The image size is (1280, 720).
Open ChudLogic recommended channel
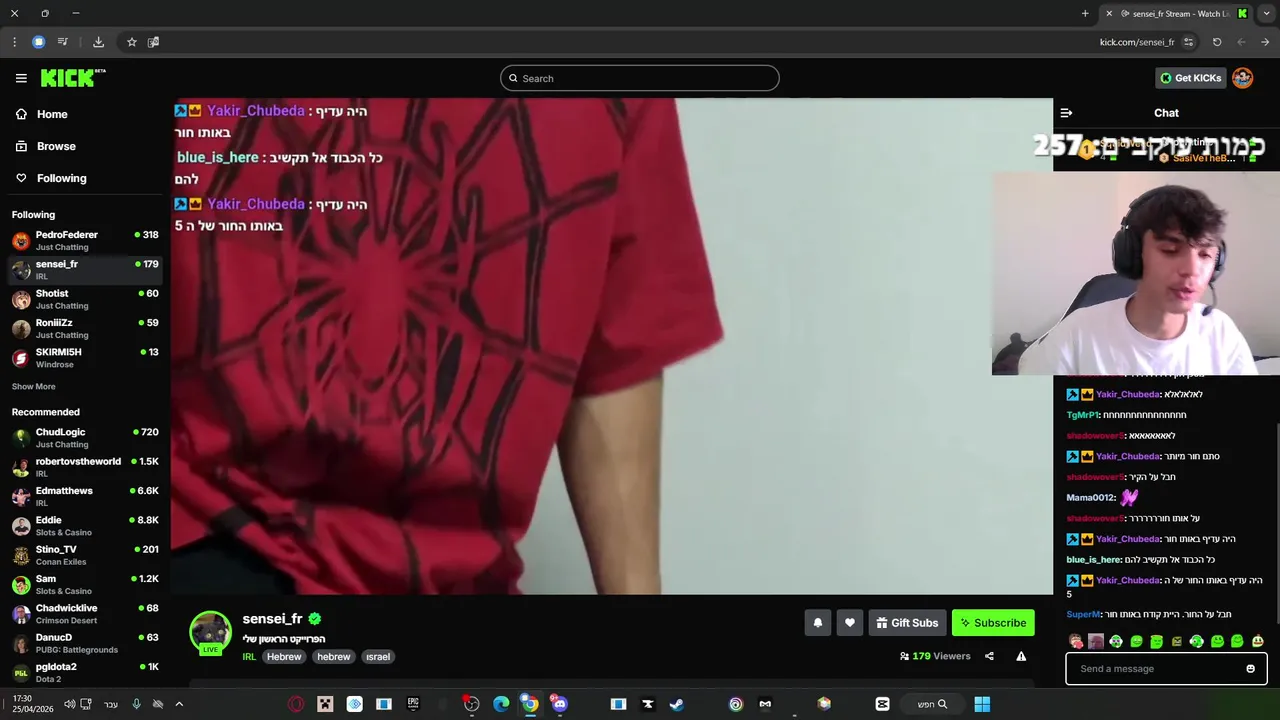click(x=85, y=438)
